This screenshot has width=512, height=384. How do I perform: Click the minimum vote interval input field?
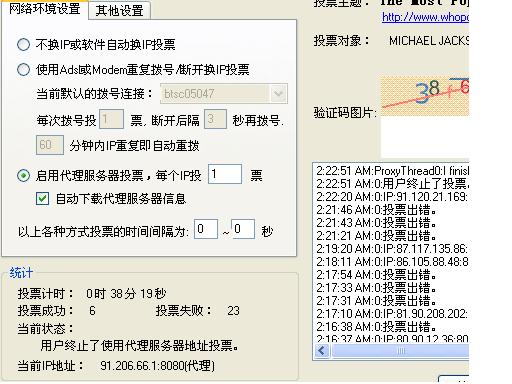206,229
